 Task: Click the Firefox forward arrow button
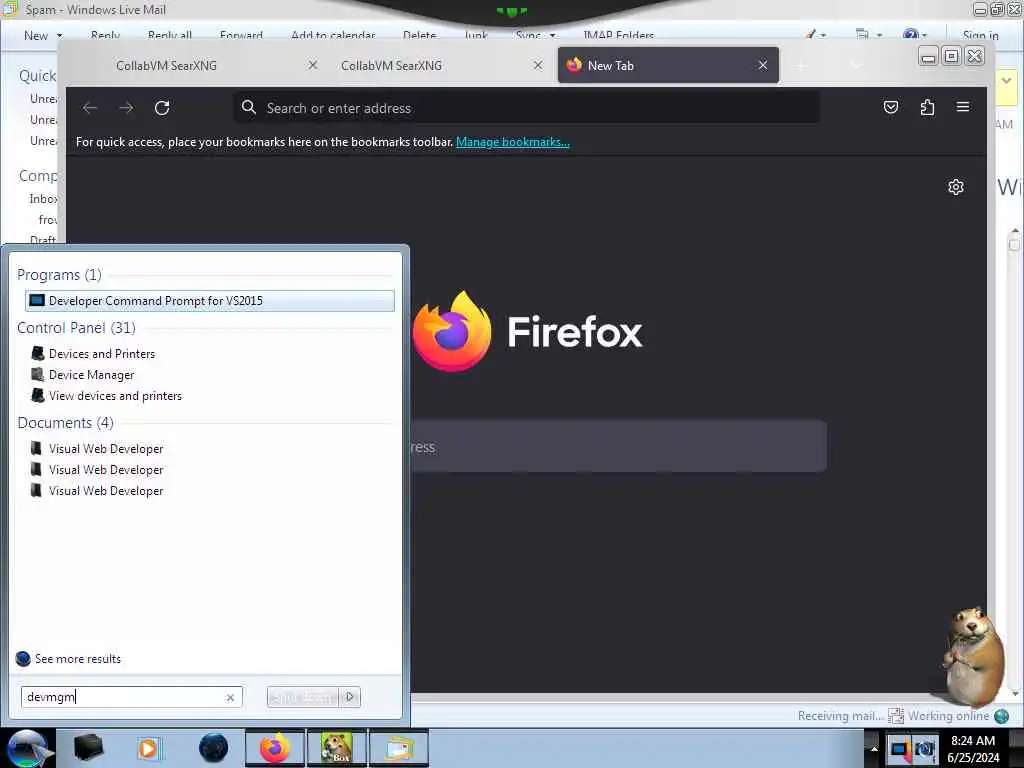click(x=126, y=108)
